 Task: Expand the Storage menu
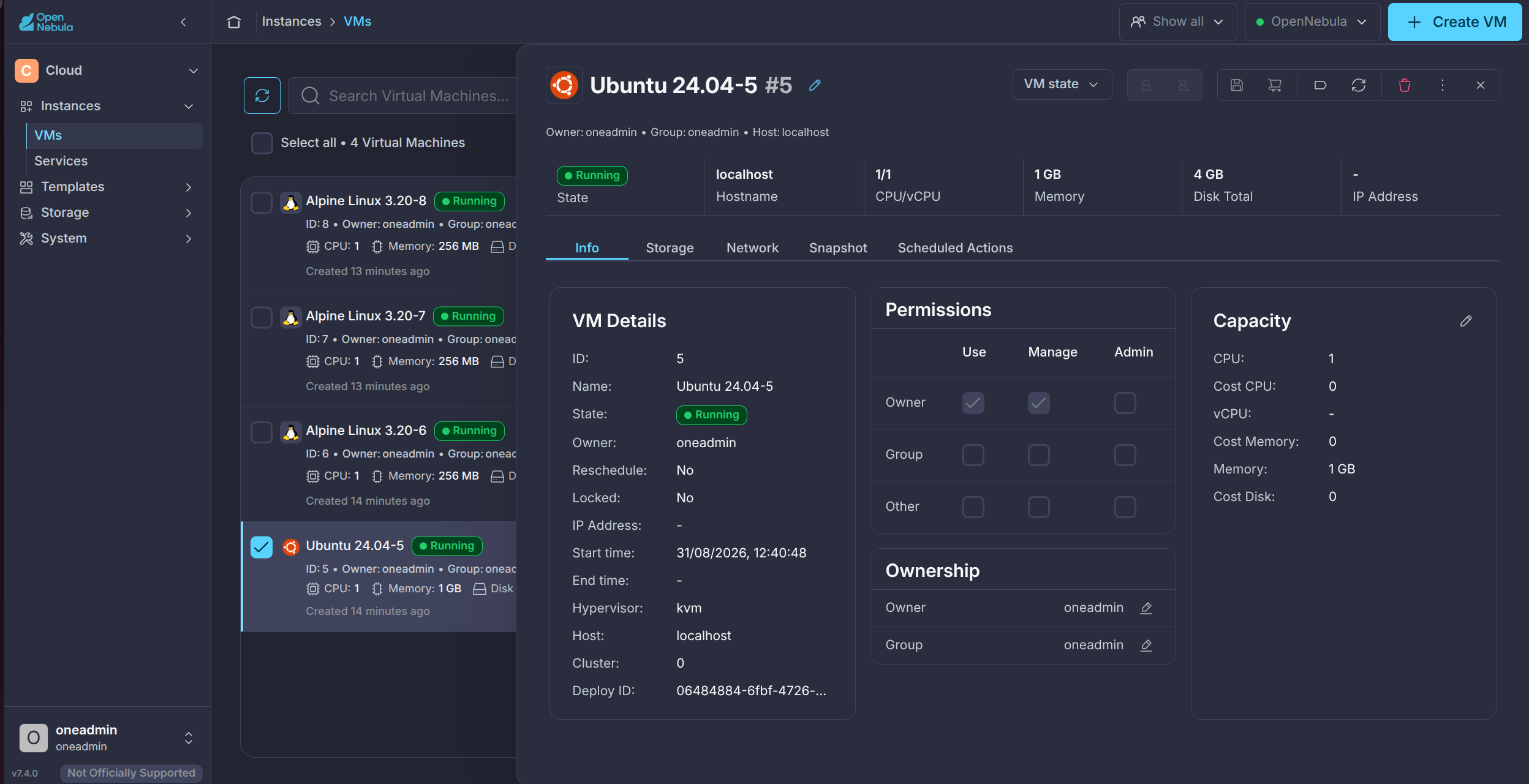[x=189, y=213]
